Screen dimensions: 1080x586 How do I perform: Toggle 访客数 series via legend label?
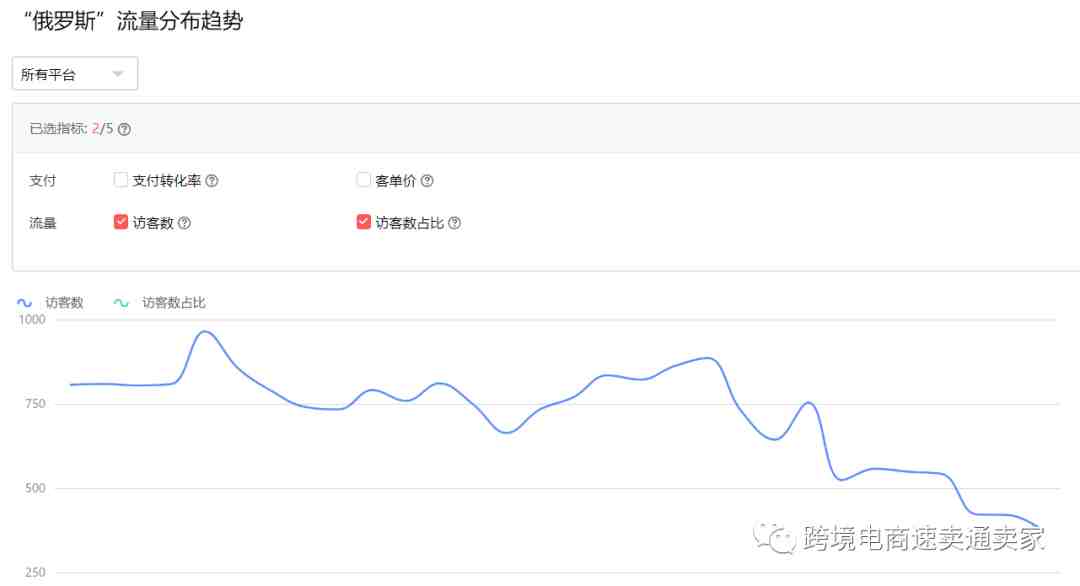(x=64, y=303)
